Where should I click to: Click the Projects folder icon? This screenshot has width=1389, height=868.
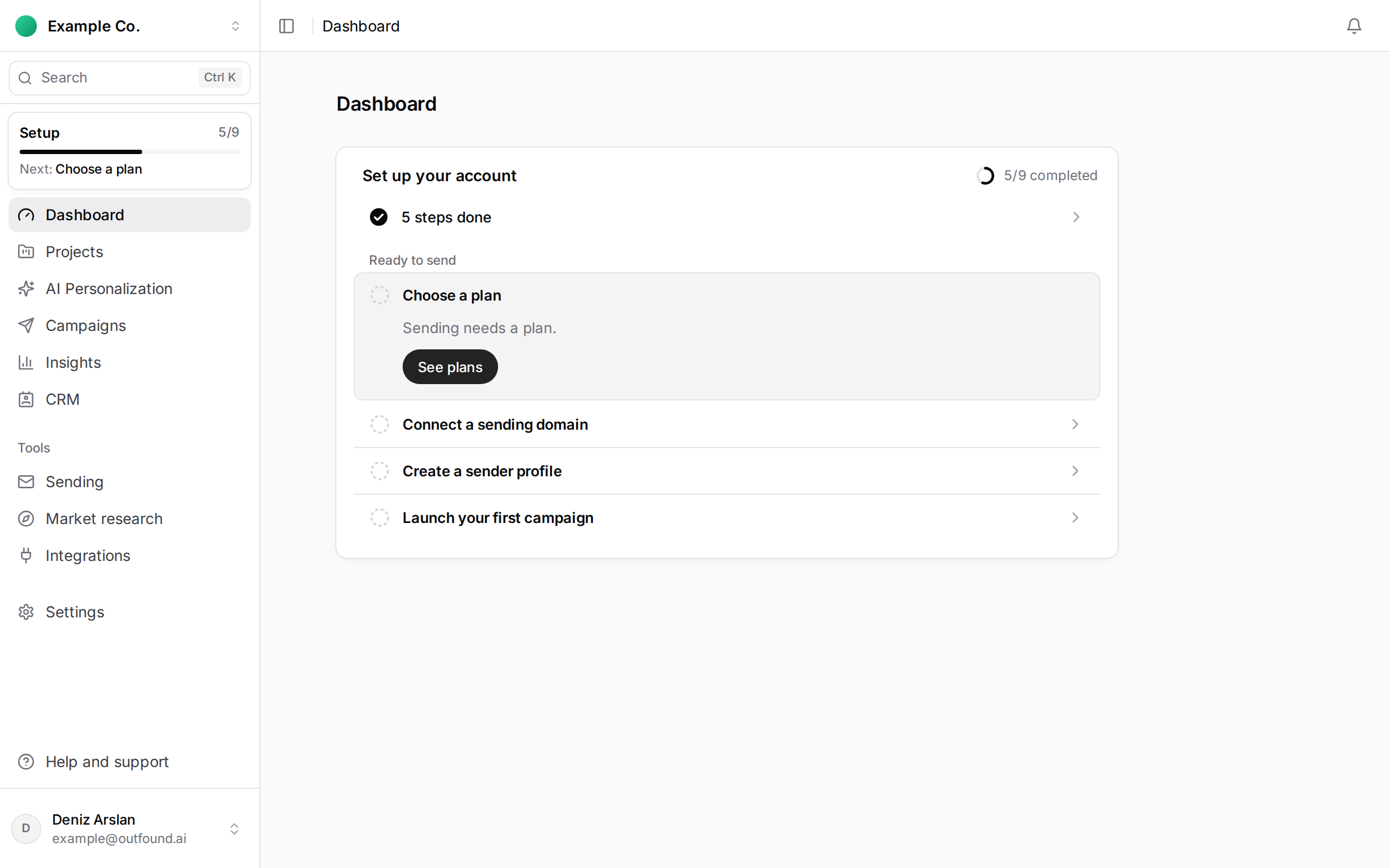[26, 251]
